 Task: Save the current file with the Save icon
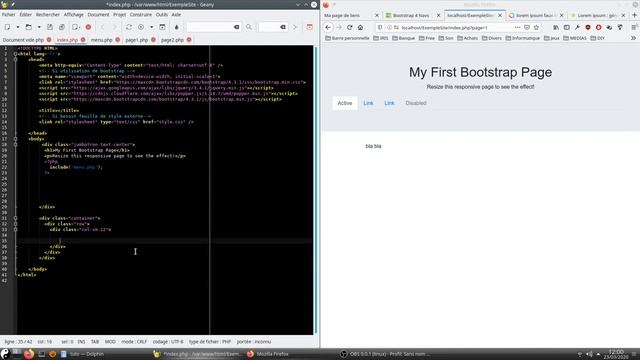coord(50,27)
